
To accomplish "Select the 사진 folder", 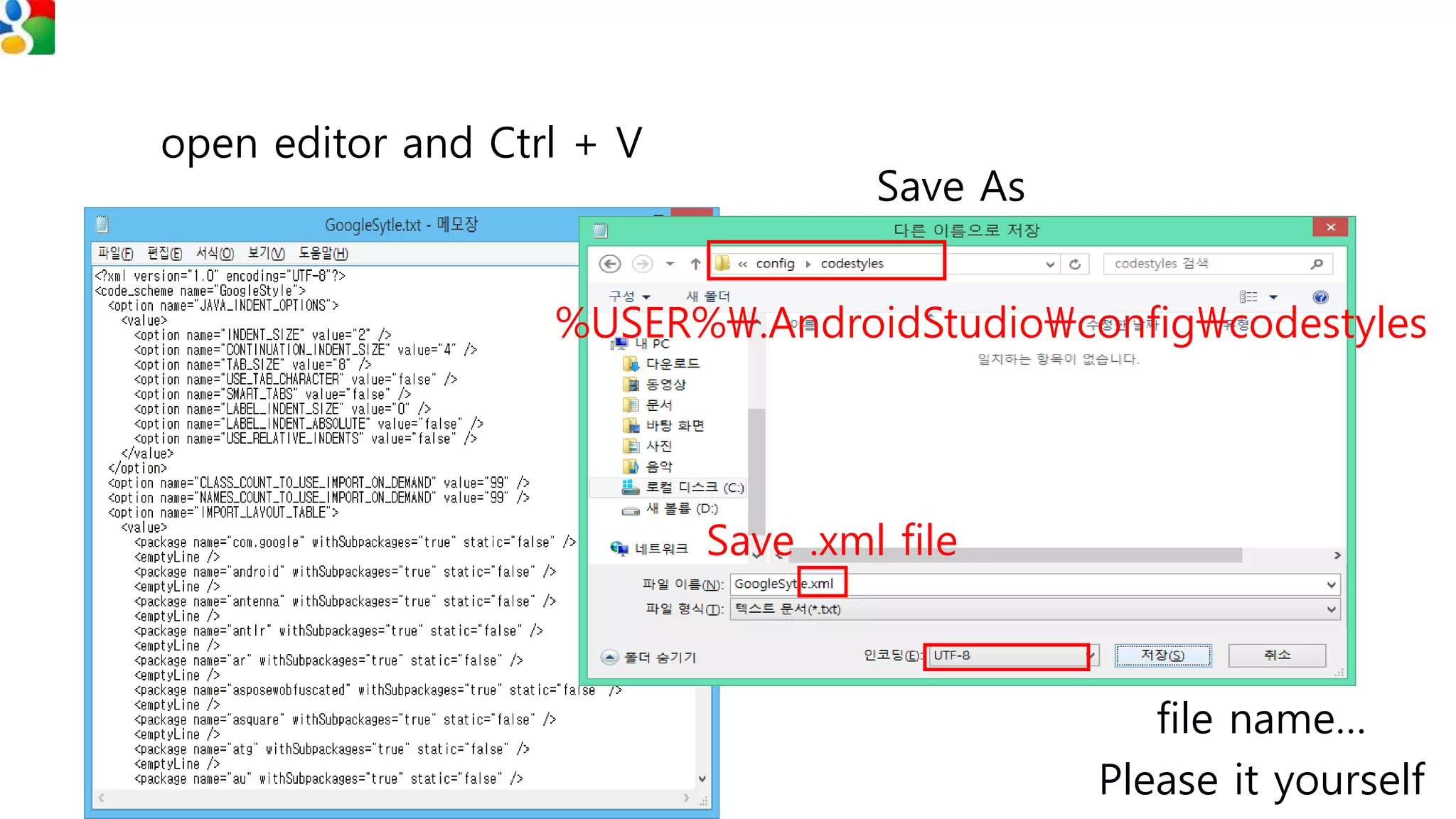I will coord(648,446).
